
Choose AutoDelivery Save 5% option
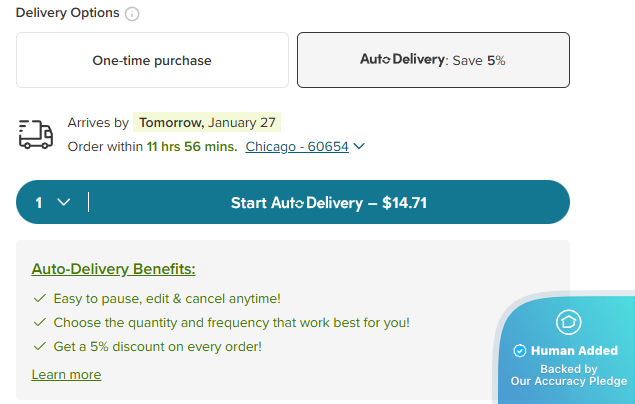[x=433, y=60]
